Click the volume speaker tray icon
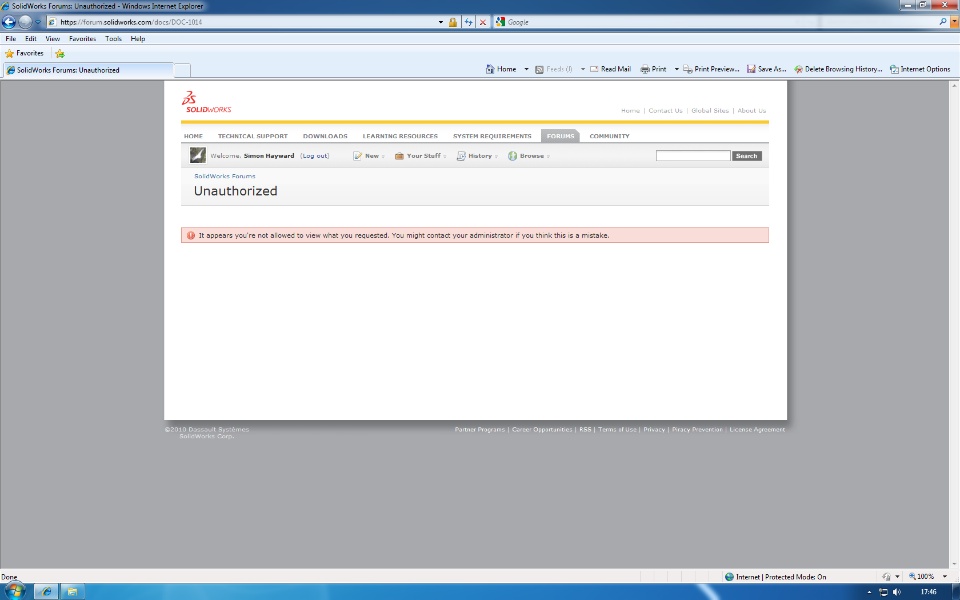Image resolution: width=960 pixels, height=600 pixels. pos(897,592)
